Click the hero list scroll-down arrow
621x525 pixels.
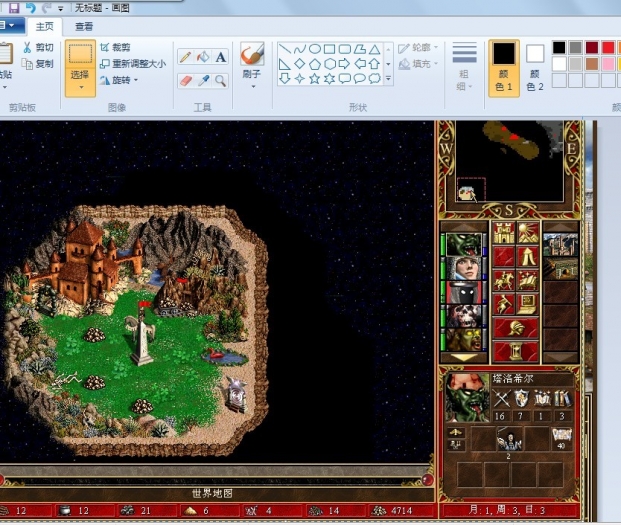(x=464, y=358)
